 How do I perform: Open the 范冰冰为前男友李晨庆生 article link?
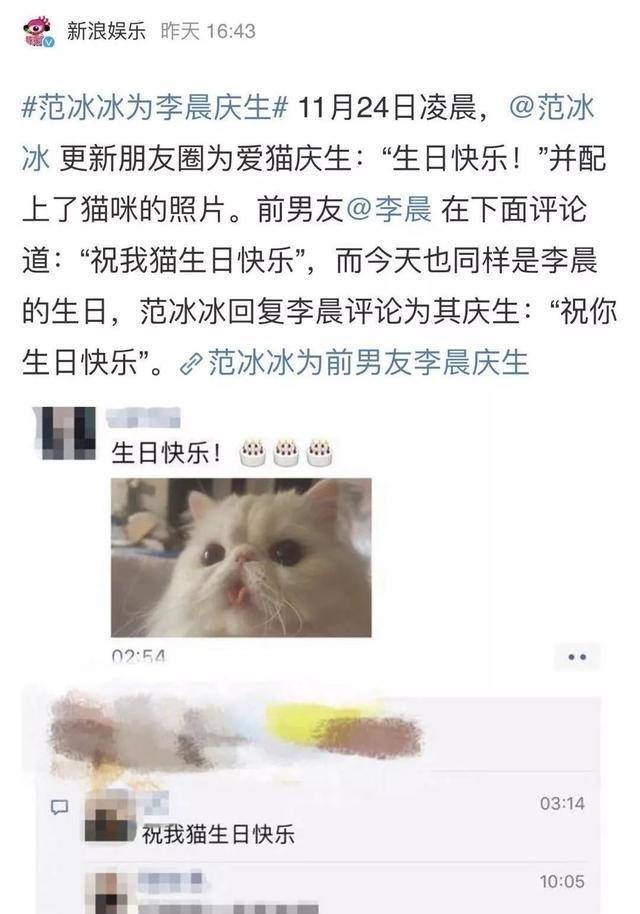(x=368, y=363)
